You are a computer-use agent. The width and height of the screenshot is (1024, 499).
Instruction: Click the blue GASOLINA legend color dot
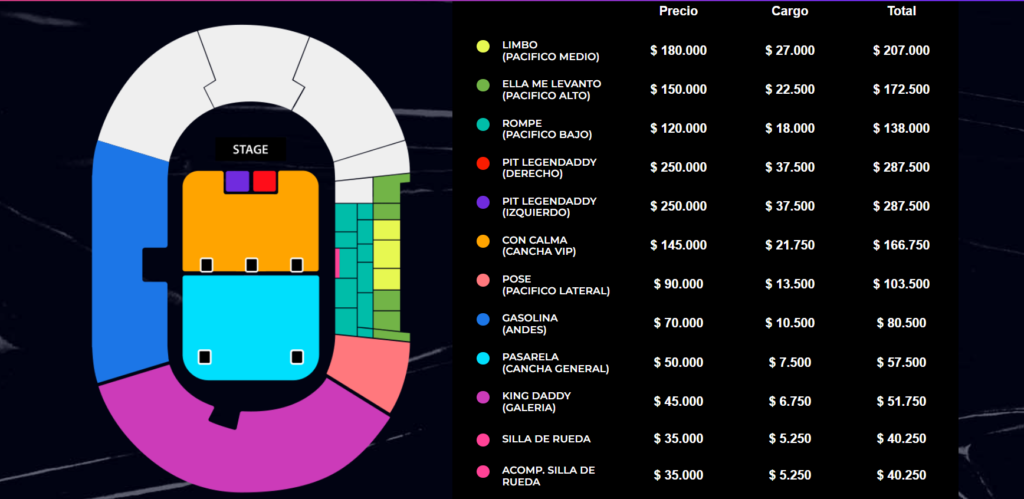click(483, 320)
